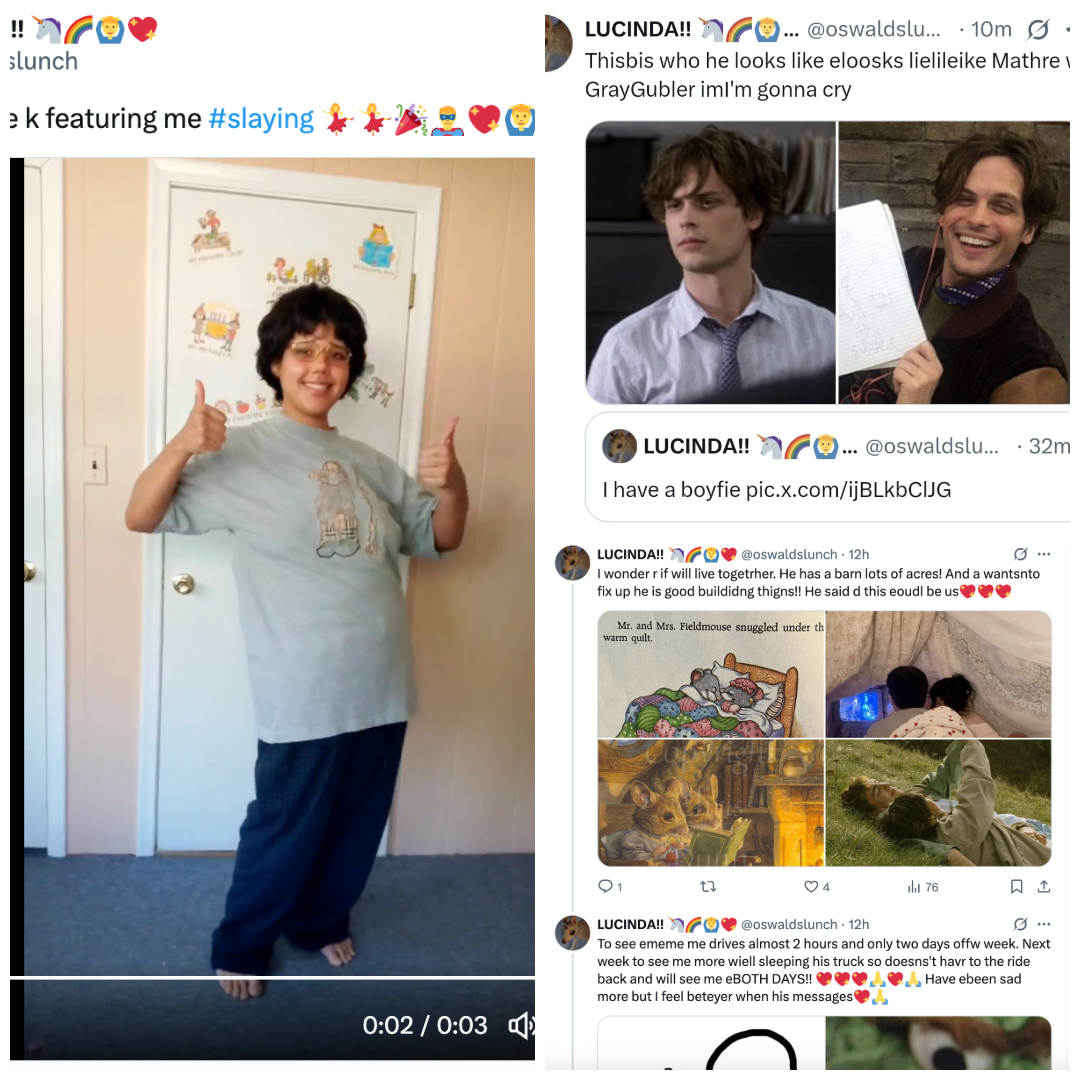Click the Grok icon on the barn tweet

1020,554
